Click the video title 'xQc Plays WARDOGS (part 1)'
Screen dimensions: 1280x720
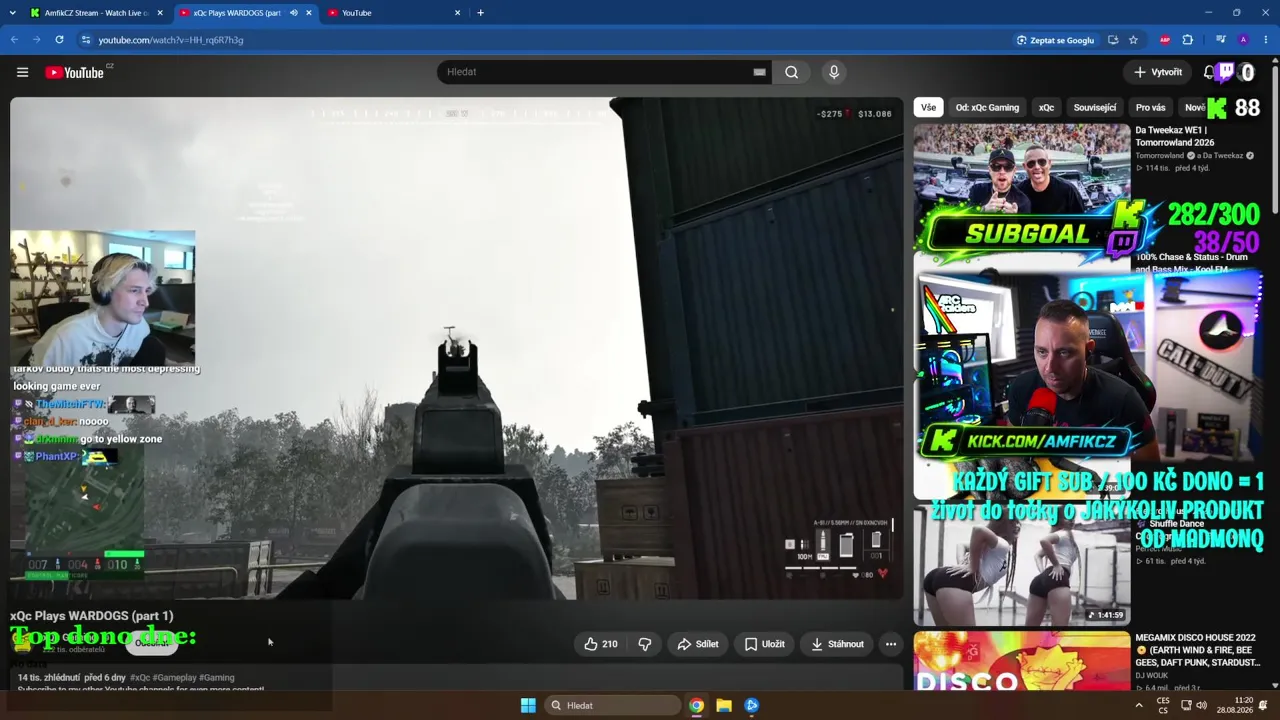(92, 616)
